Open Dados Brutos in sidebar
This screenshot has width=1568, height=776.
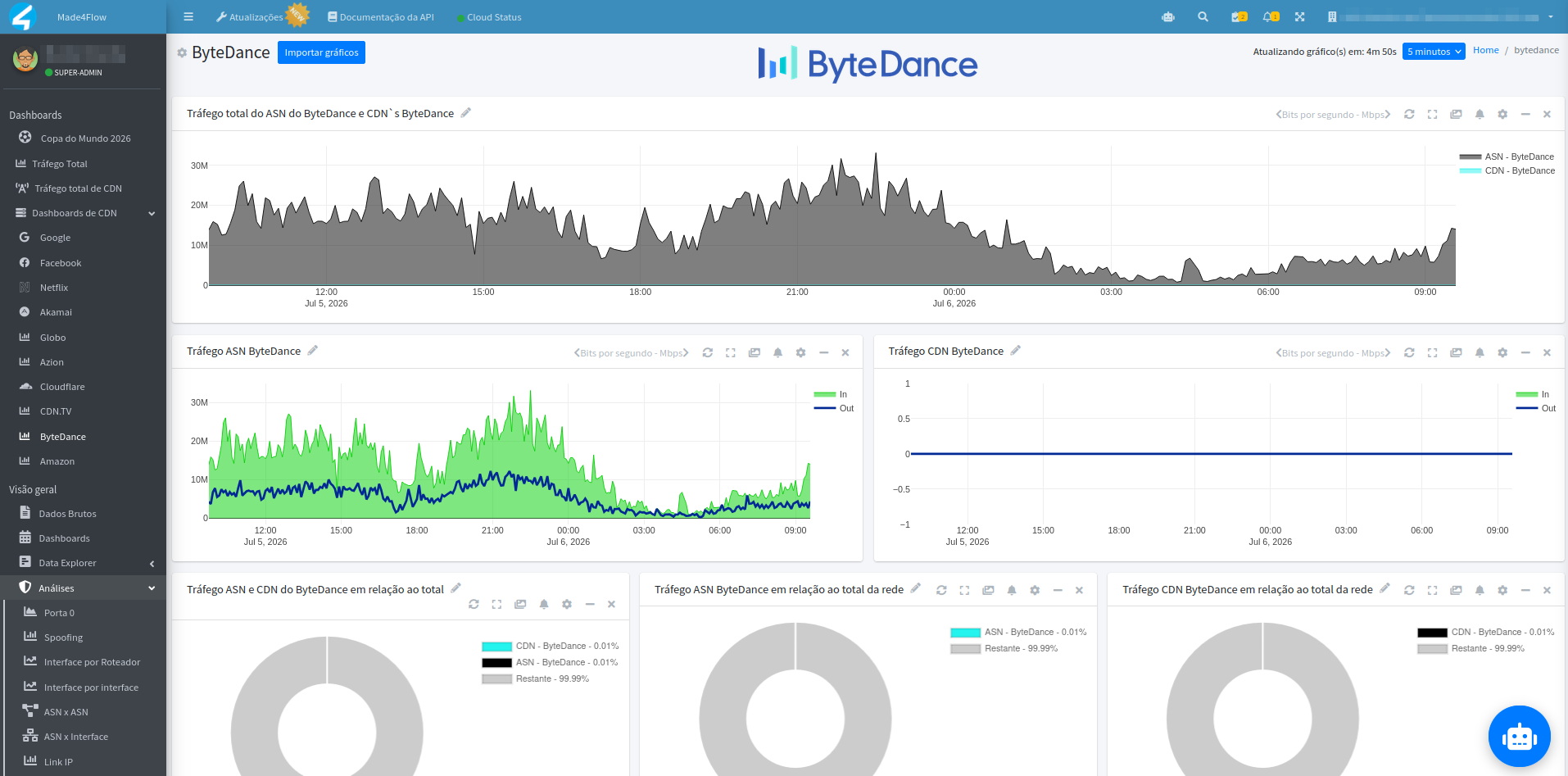(67, 514)
